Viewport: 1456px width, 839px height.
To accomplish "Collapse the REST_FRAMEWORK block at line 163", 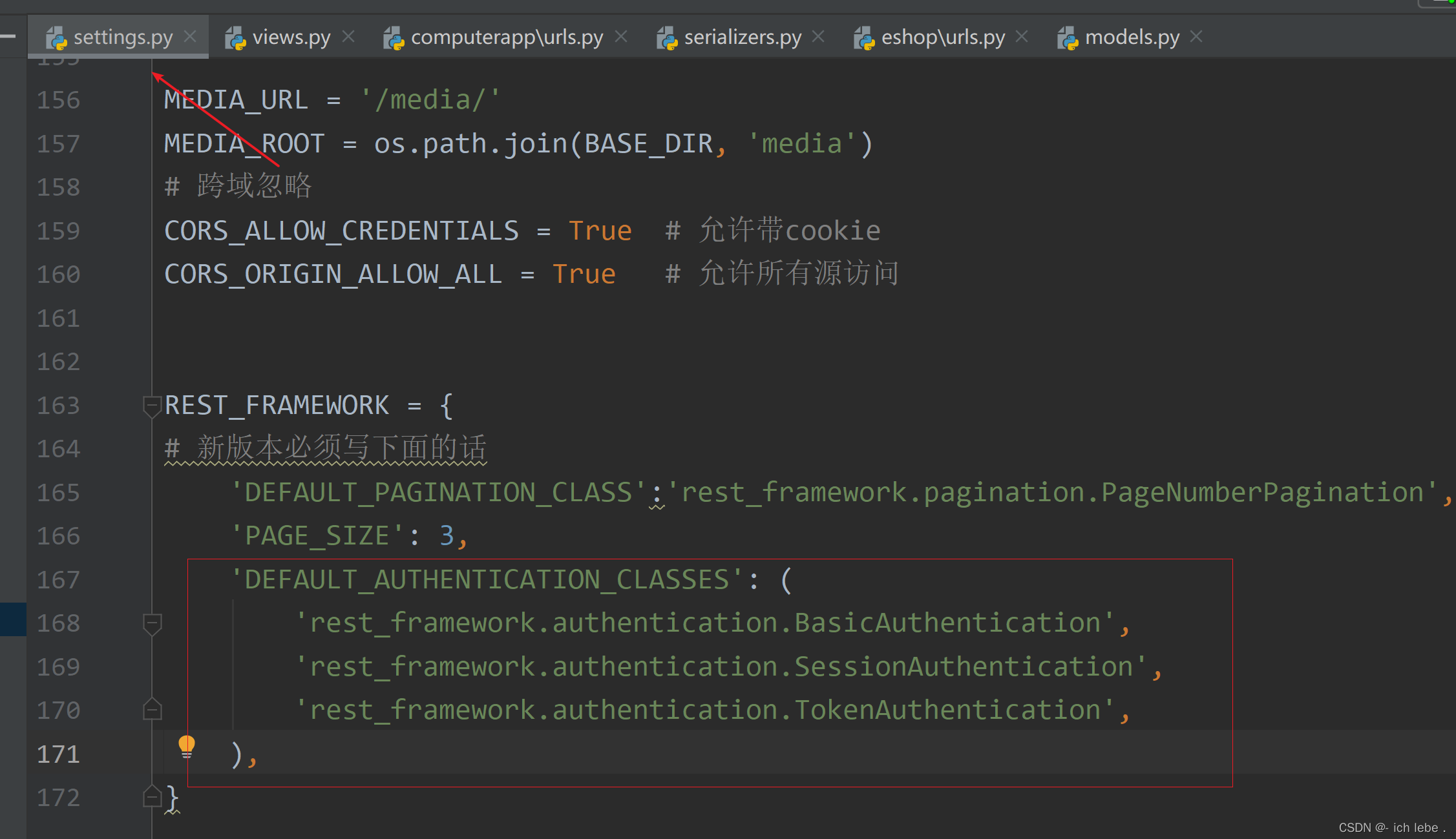I will (x=152, y=406).
